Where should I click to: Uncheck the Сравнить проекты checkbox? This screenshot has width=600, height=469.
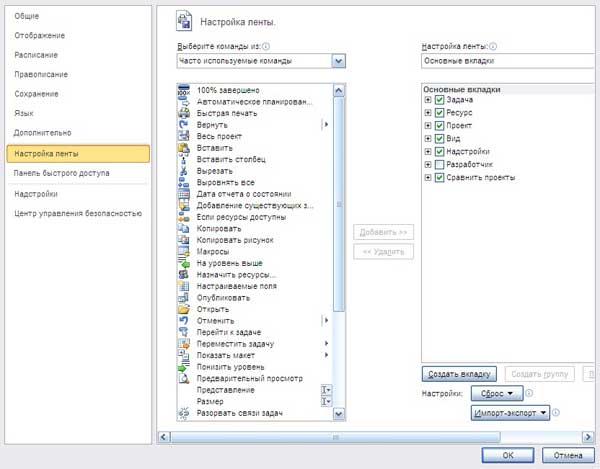pos(439,178)
